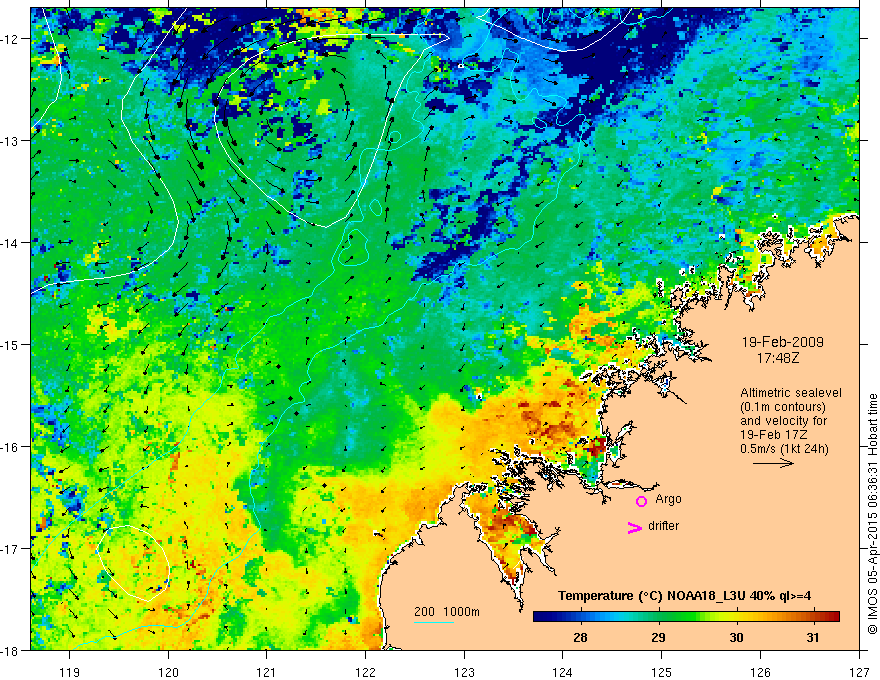Click the 30 label under color bar
Viewport: 880px width, 680px height.
(x=736, y=637)
